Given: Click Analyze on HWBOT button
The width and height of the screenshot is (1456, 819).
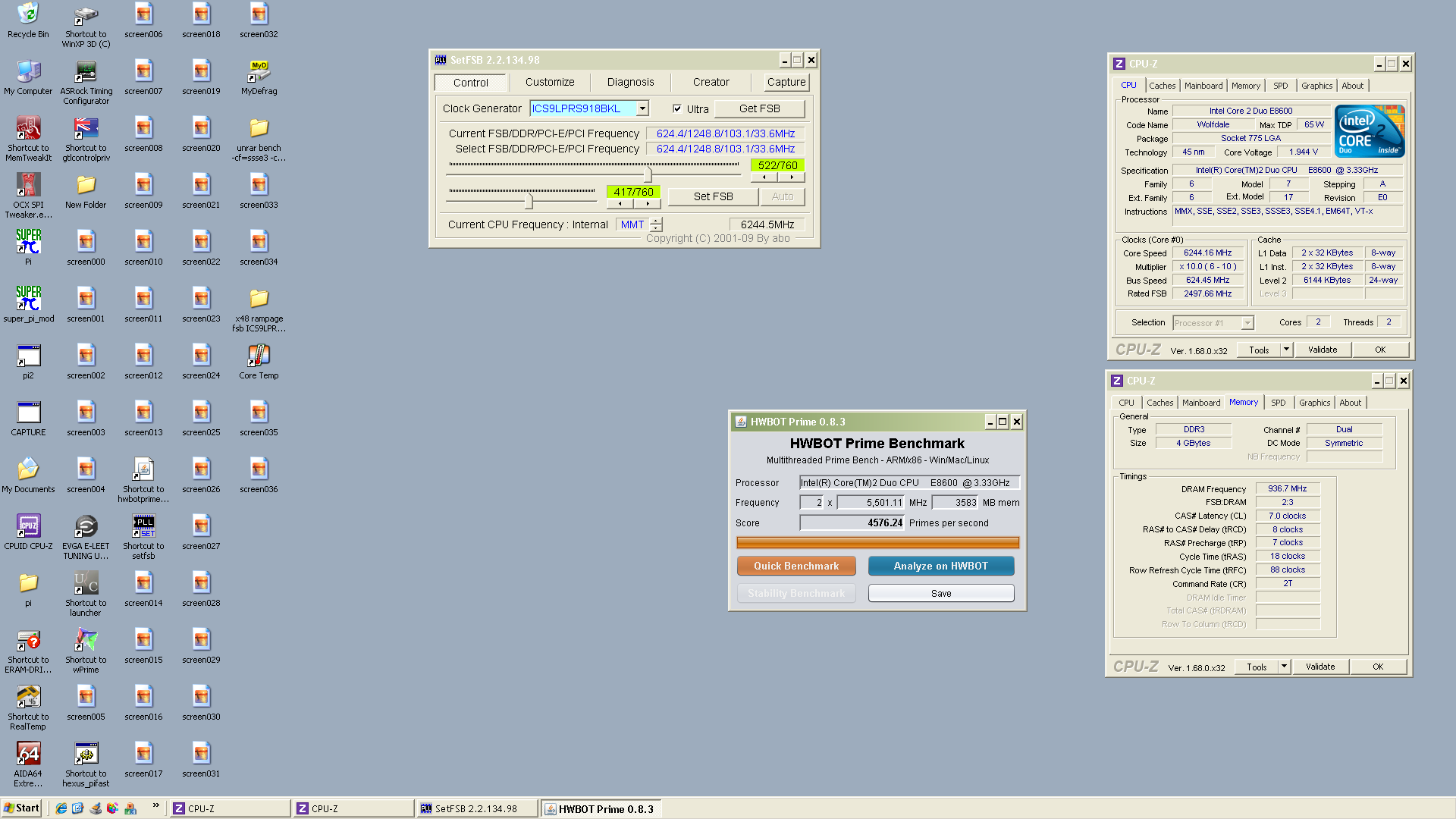Looking at the screenshot, I should [x=940, y=566].
